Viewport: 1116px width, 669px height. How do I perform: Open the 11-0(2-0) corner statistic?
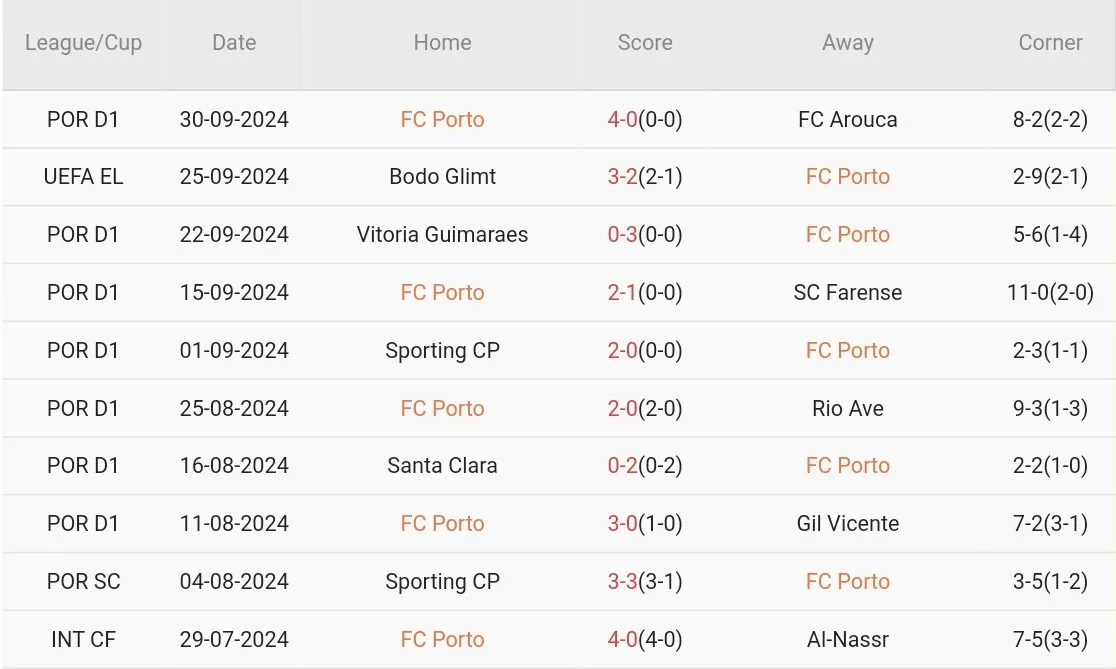point(1051,293)
